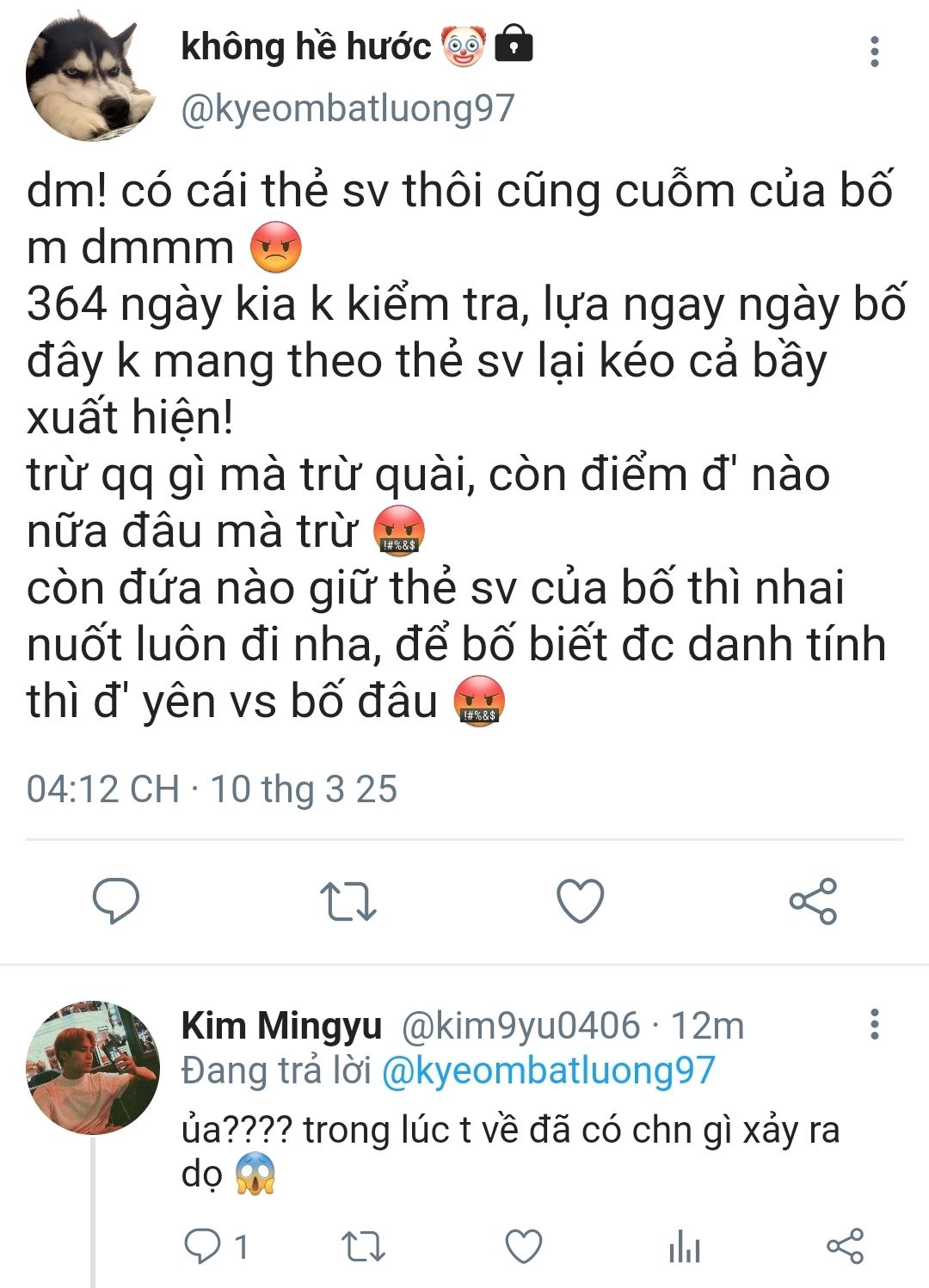
Task: Open Kim Mingyu's profile picture
Action: click(93, 1067)
